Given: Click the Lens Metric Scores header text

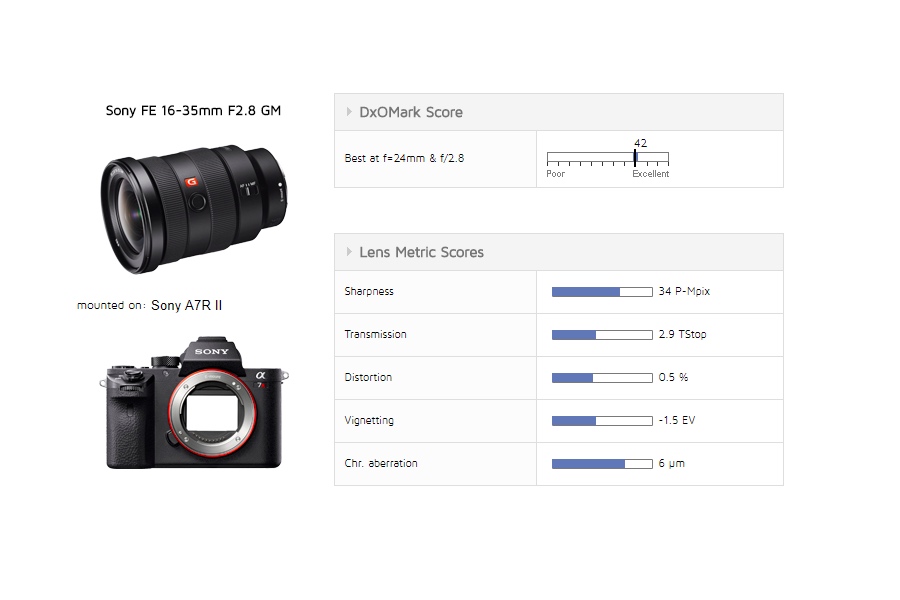Looking at the screenshot, I should [x=421, y=252].
